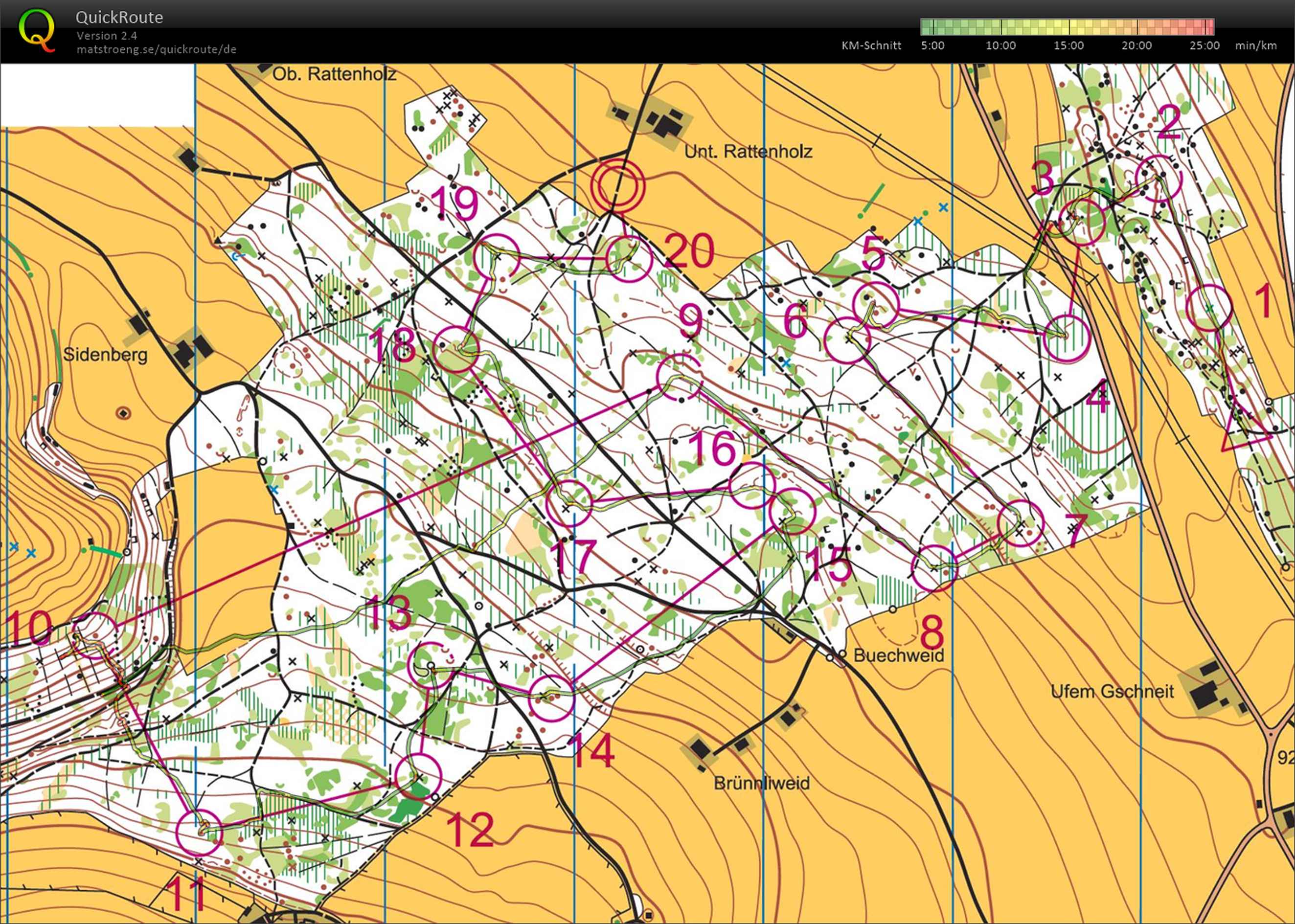Click the Buechweid place name label

[898, 655]
